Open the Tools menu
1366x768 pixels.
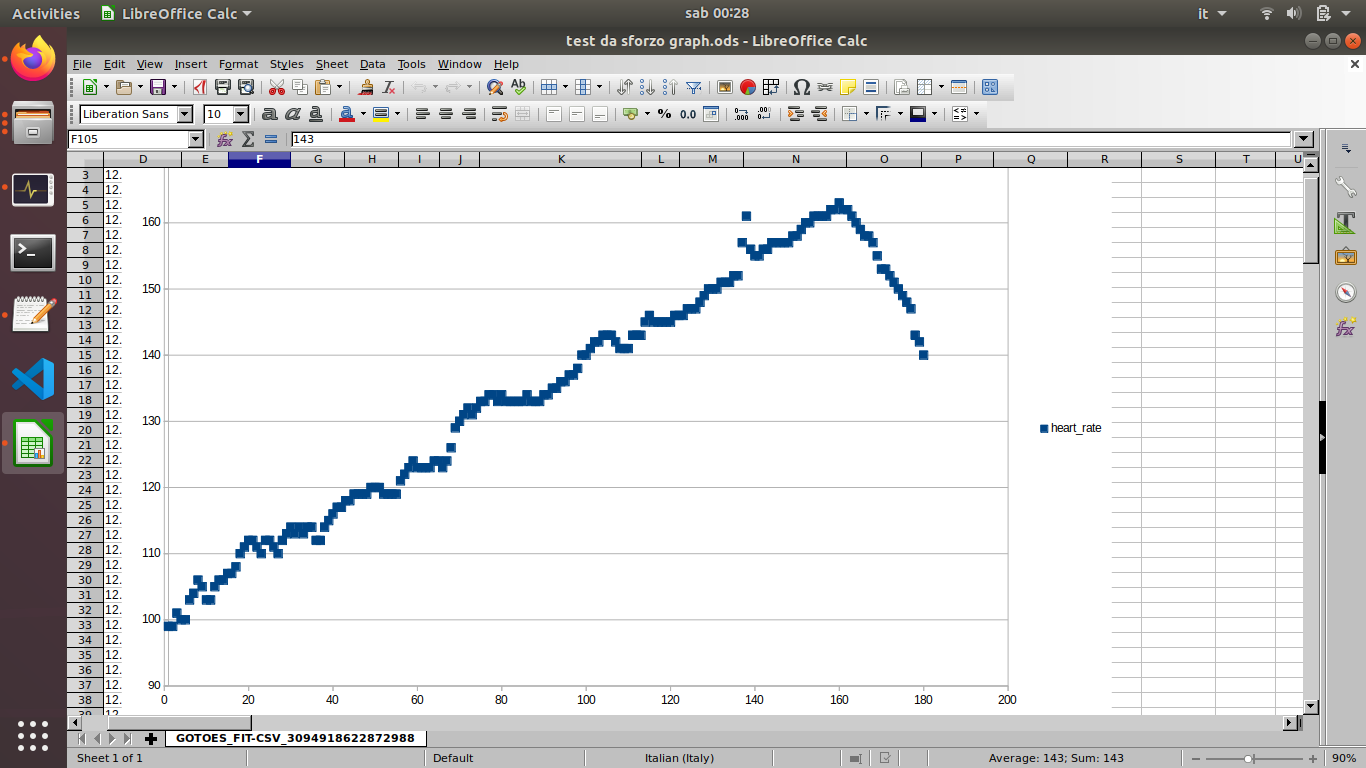(x=411, y=64)
